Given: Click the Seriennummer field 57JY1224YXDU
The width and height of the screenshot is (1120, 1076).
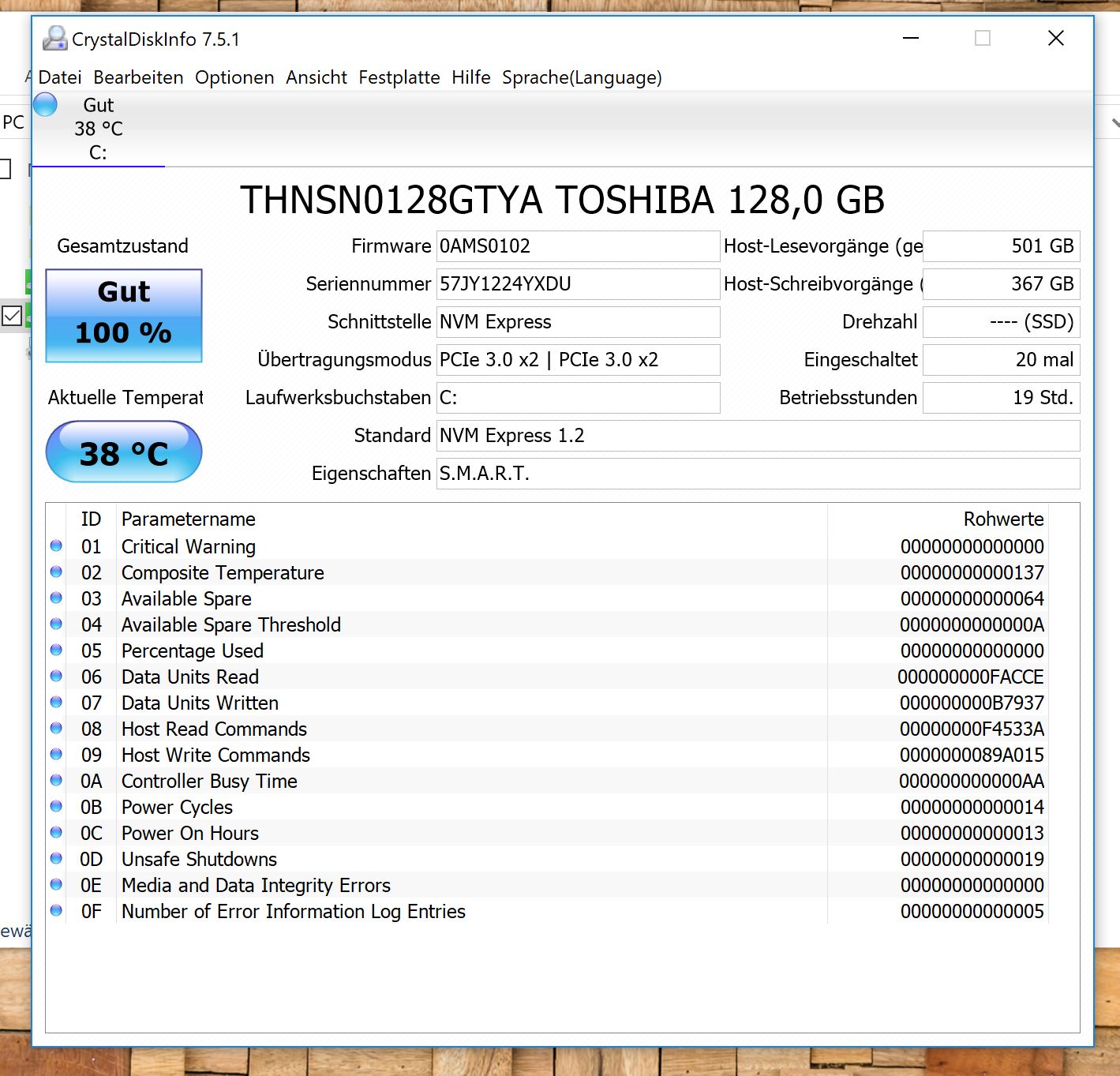Looking at the screenshot, I should pos(579,284).
